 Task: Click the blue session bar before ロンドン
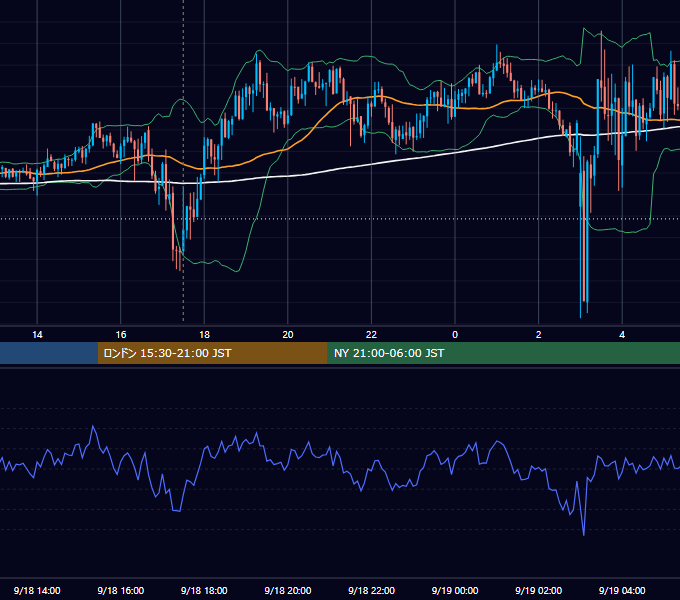click(x=49, y=353)
